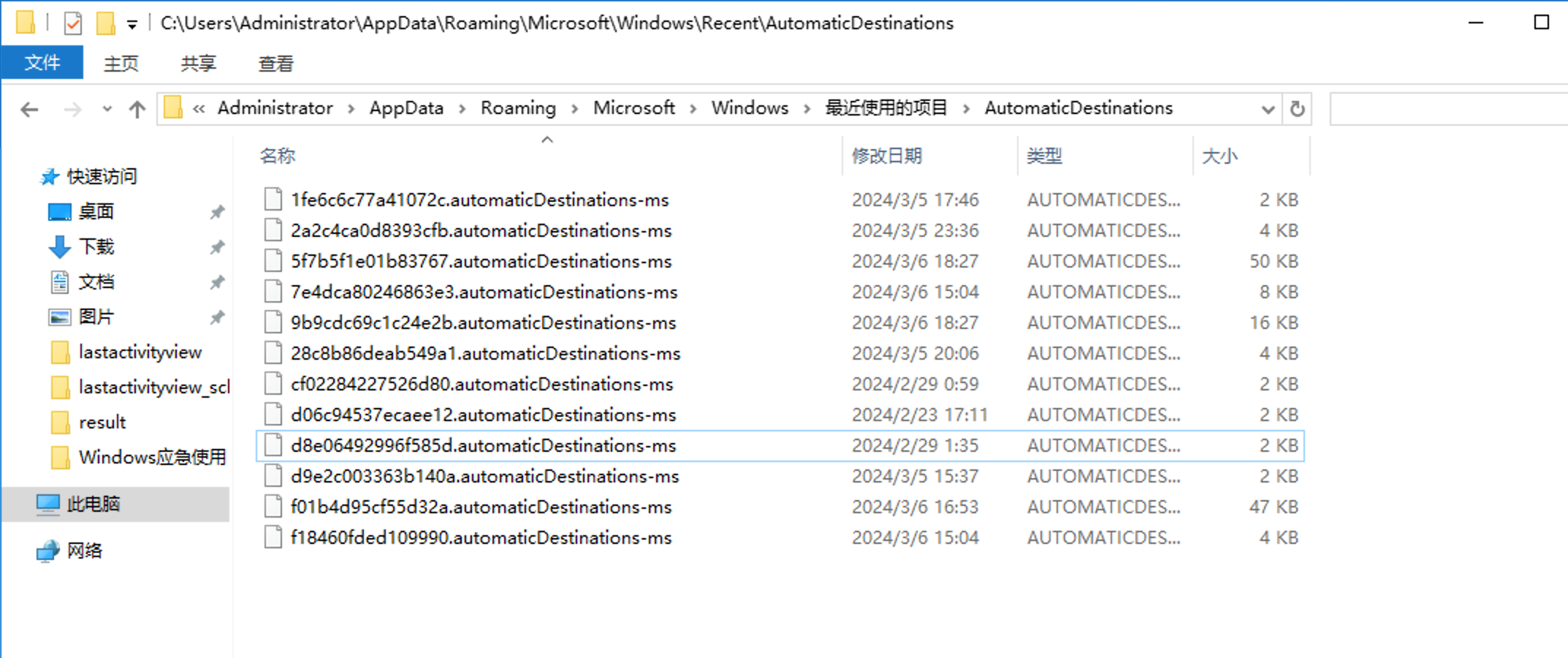Sort files by the Size (大小) column
The image size is (1568, 658).
coord(1219,156)
